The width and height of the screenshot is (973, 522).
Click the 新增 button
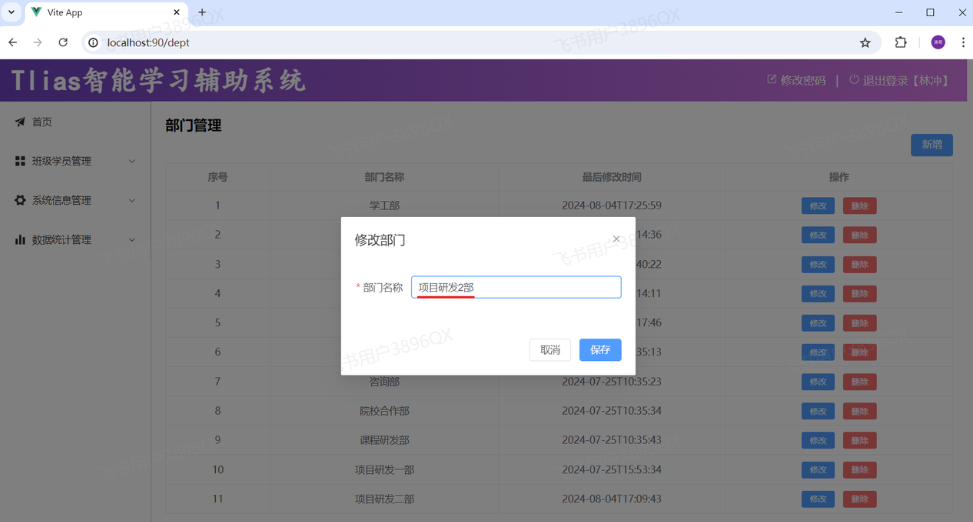[x=931, y=145]
